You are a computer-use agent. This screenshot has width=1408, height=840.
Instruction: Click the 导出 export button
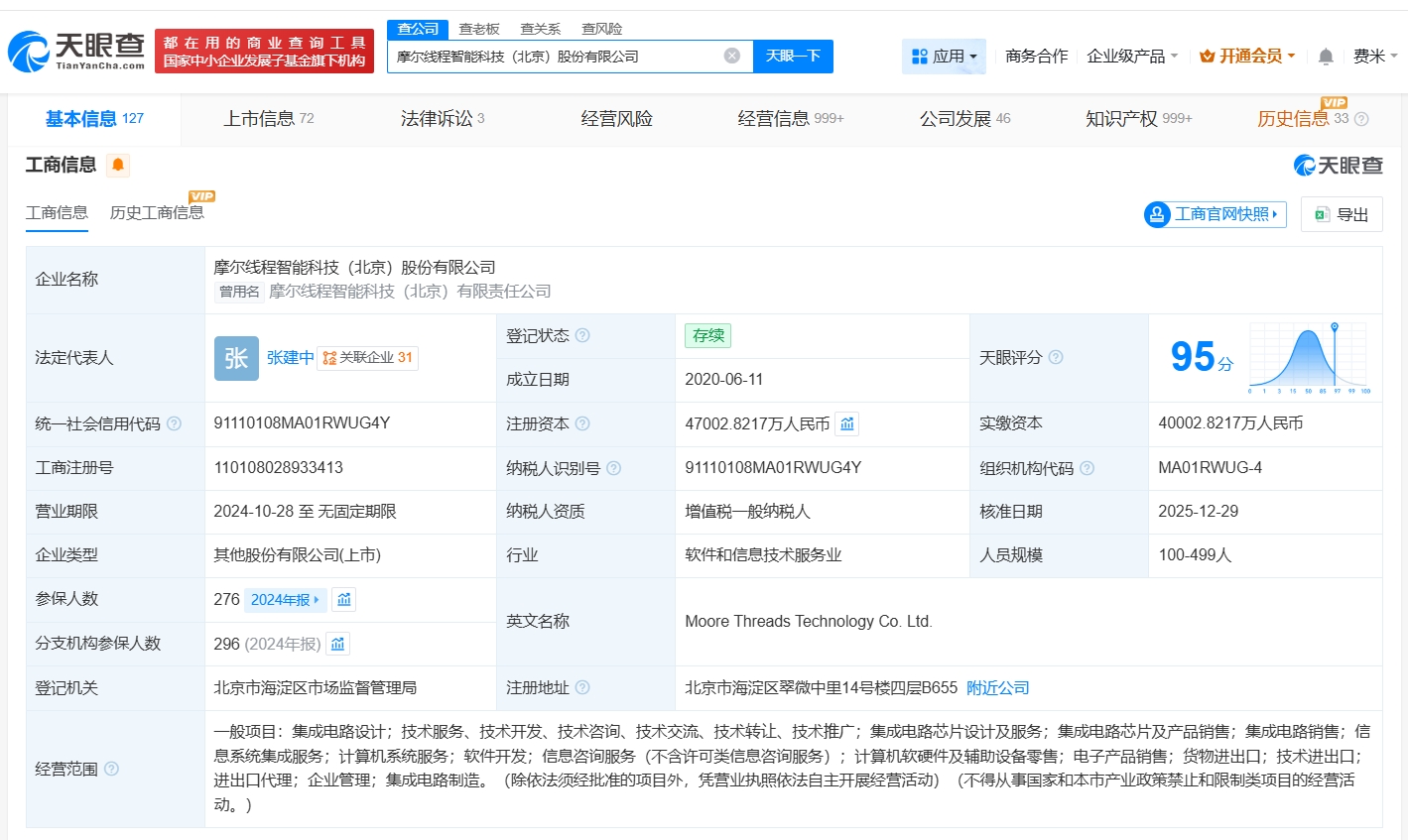tap(1342, 214)
